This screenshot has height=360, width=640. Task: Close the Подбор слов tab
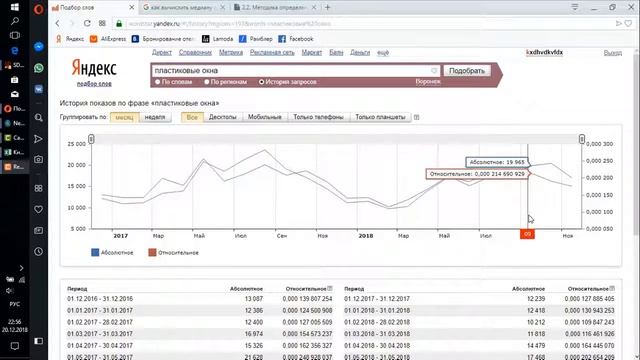(131, 7)
